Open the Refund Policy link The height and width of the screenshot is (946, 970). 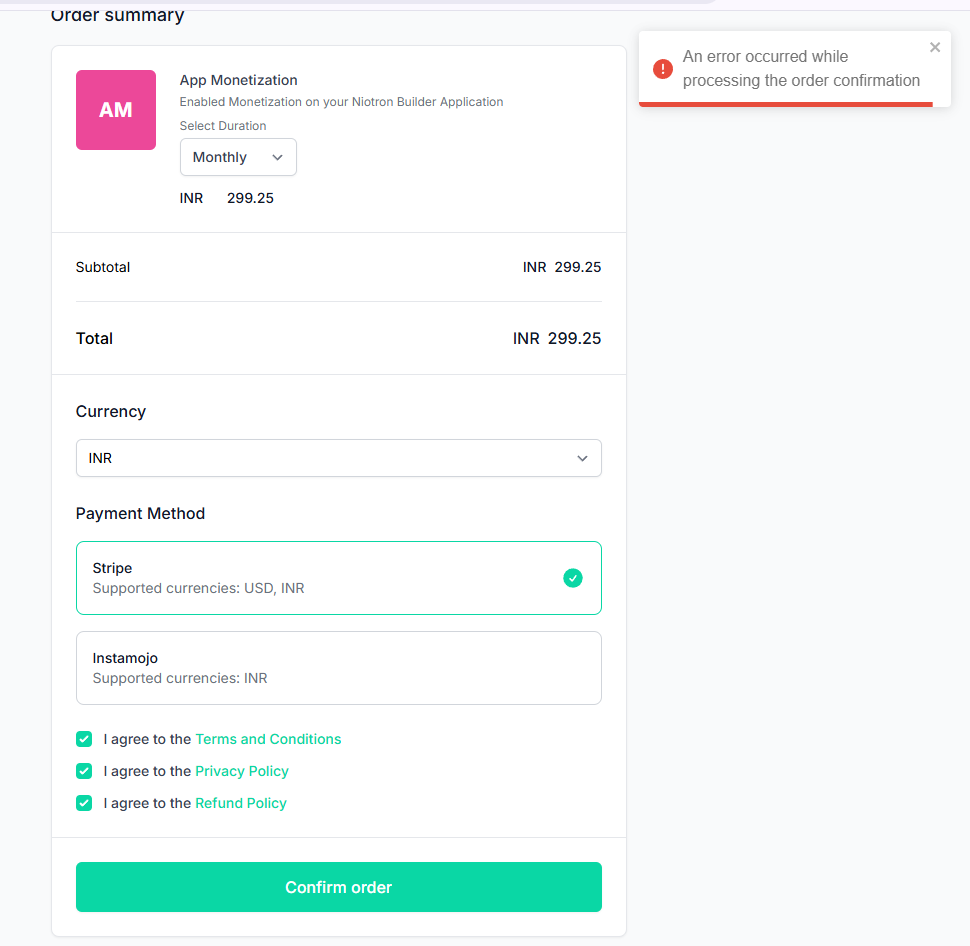(x=241, y=803)
